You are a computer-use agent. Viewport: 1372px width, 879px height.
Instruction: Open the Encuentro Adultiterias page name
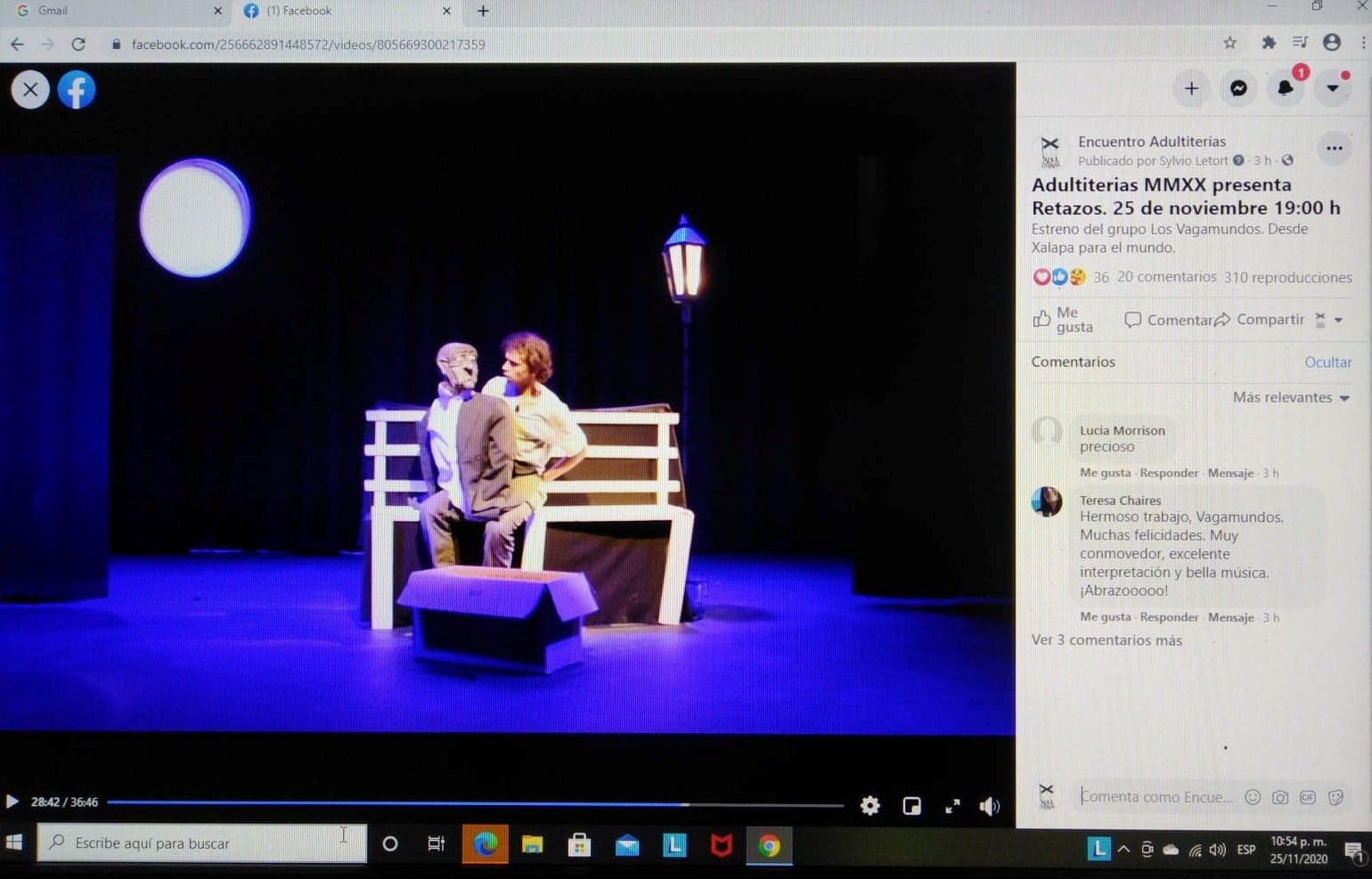(1152, 142)
